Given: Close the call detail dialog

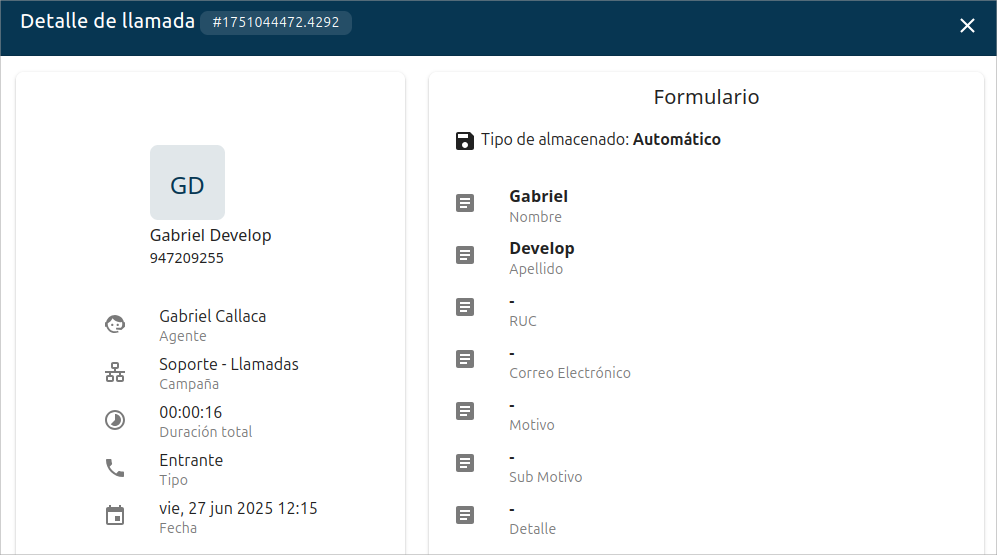Looking at the screenshot, I should pyautogui.click(x=967, y=26).
